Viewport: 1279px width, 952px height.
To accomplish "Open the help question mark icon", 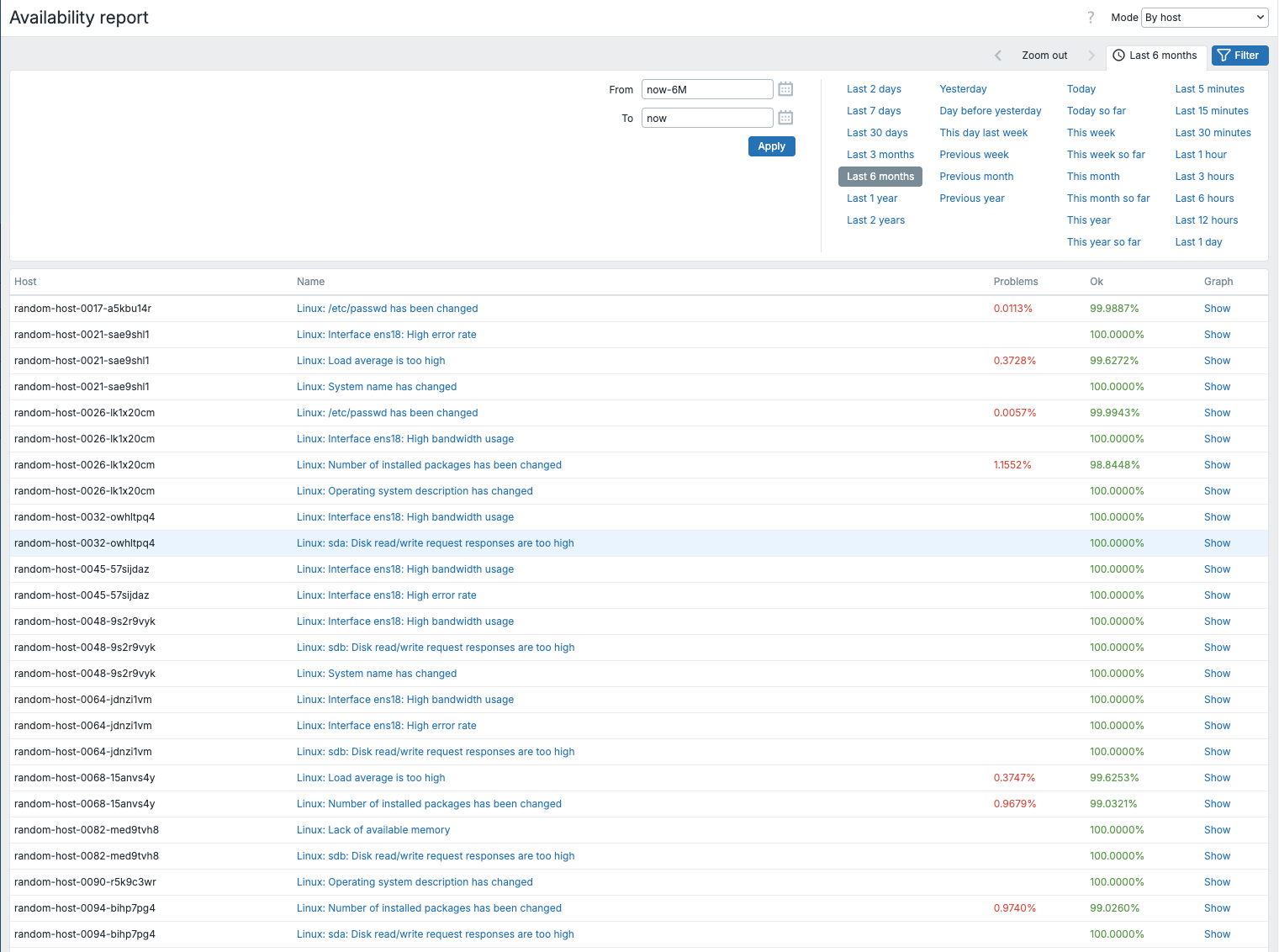I will [1091, 17].
